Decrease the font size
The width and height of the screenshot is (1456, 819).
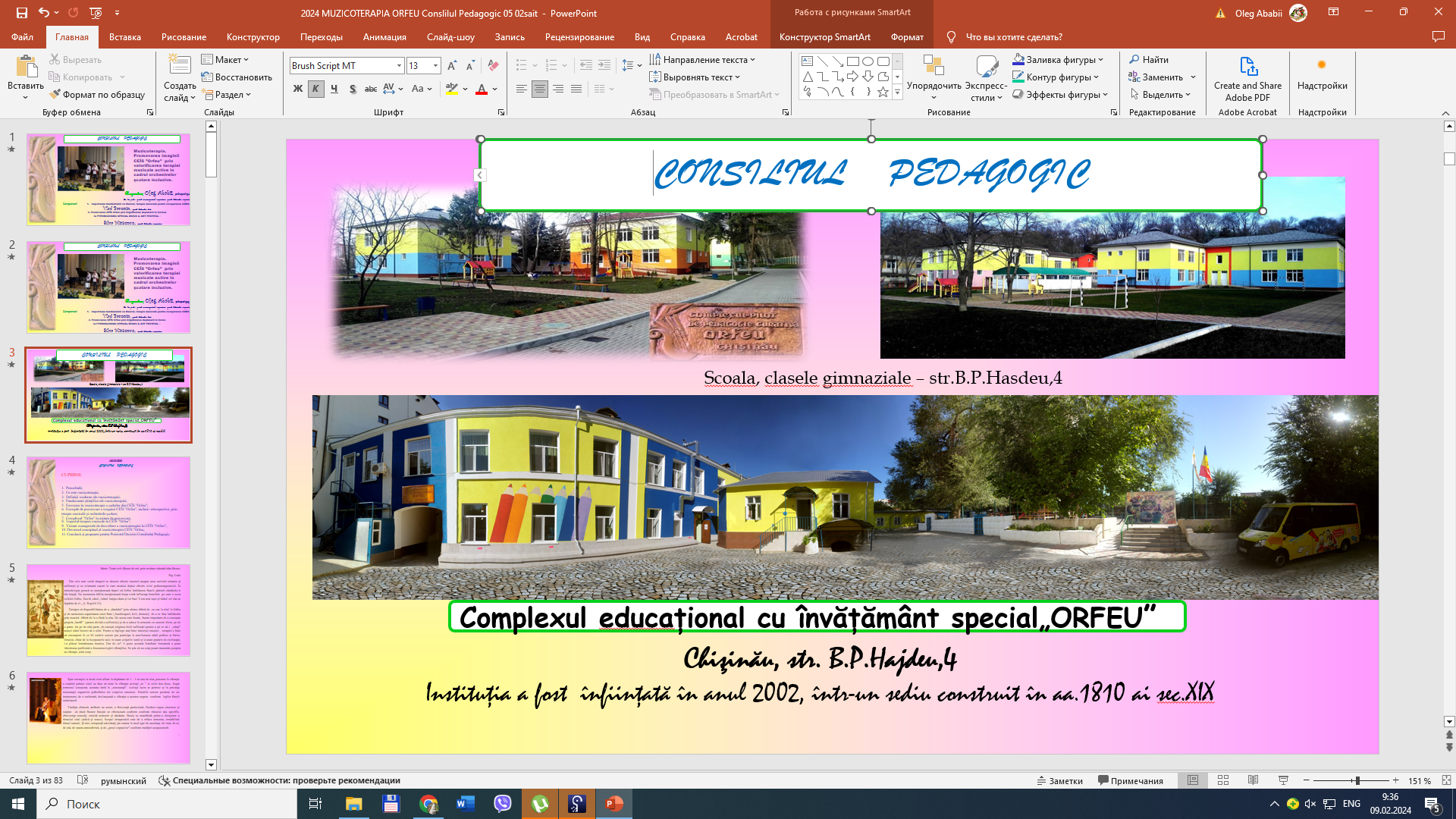pyautogui.click(x=470, y=66)
